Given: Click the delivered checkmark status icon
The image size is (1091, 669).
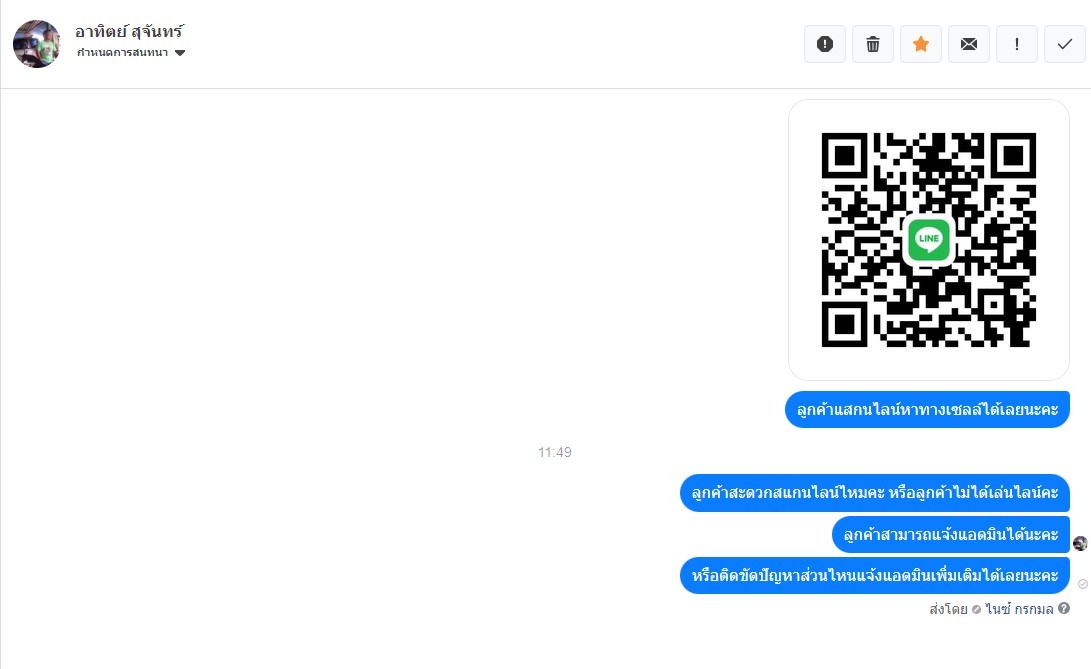Looking at the screenshot, I should (x=1083, y=584).
